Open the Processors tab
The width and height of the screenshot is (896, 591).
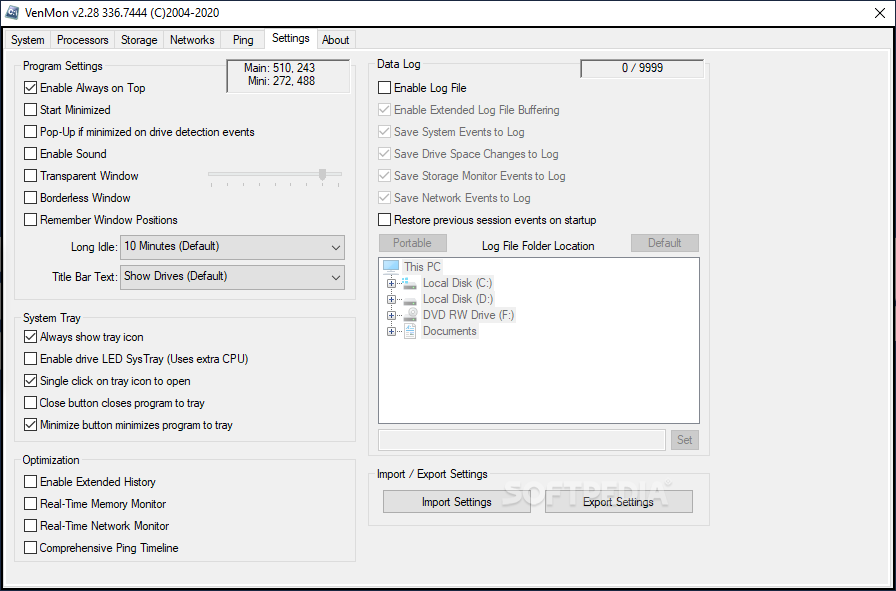(x=83, y=40)
